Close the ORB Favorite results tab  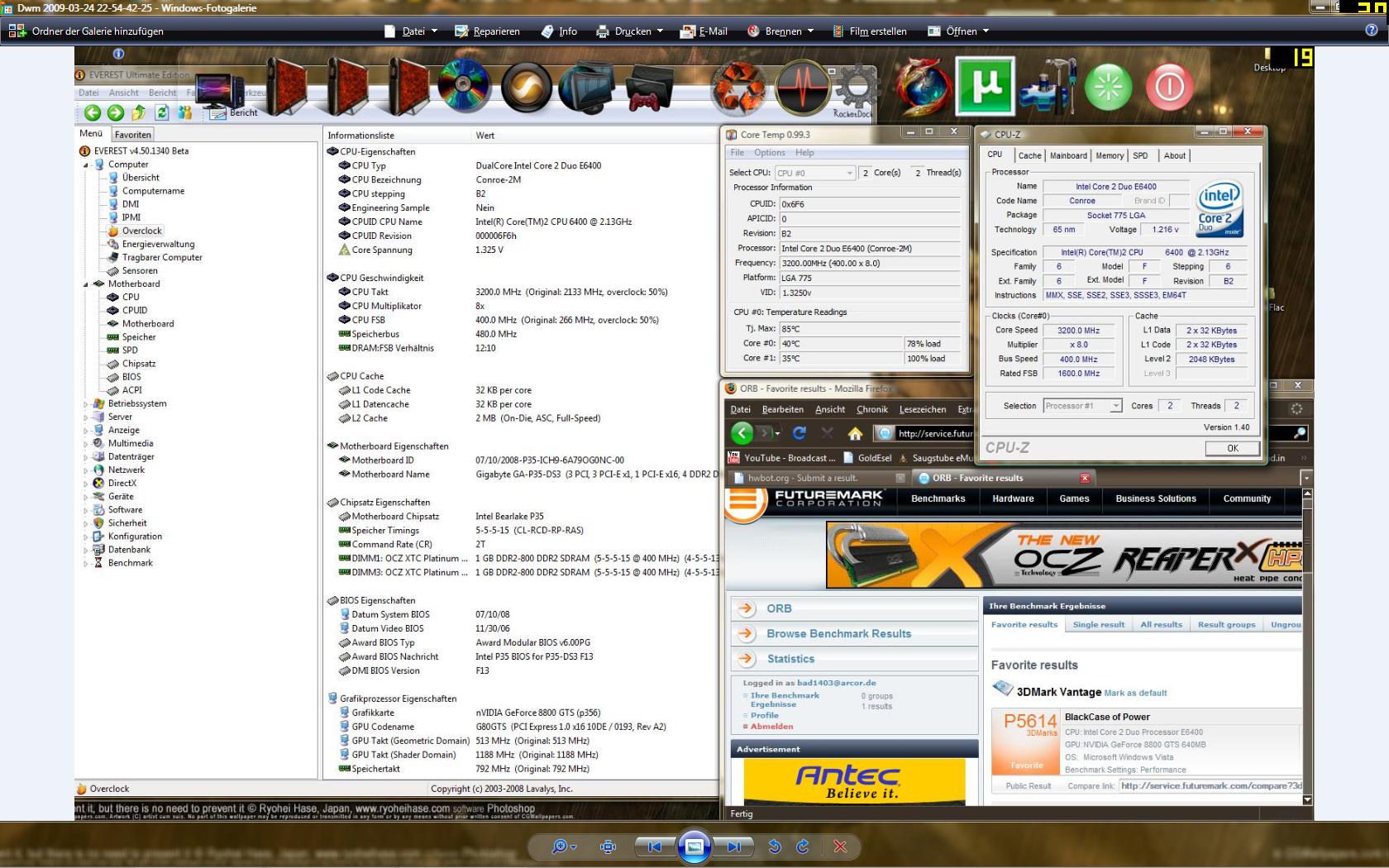pyautogui.click(x=1085, y=478)
